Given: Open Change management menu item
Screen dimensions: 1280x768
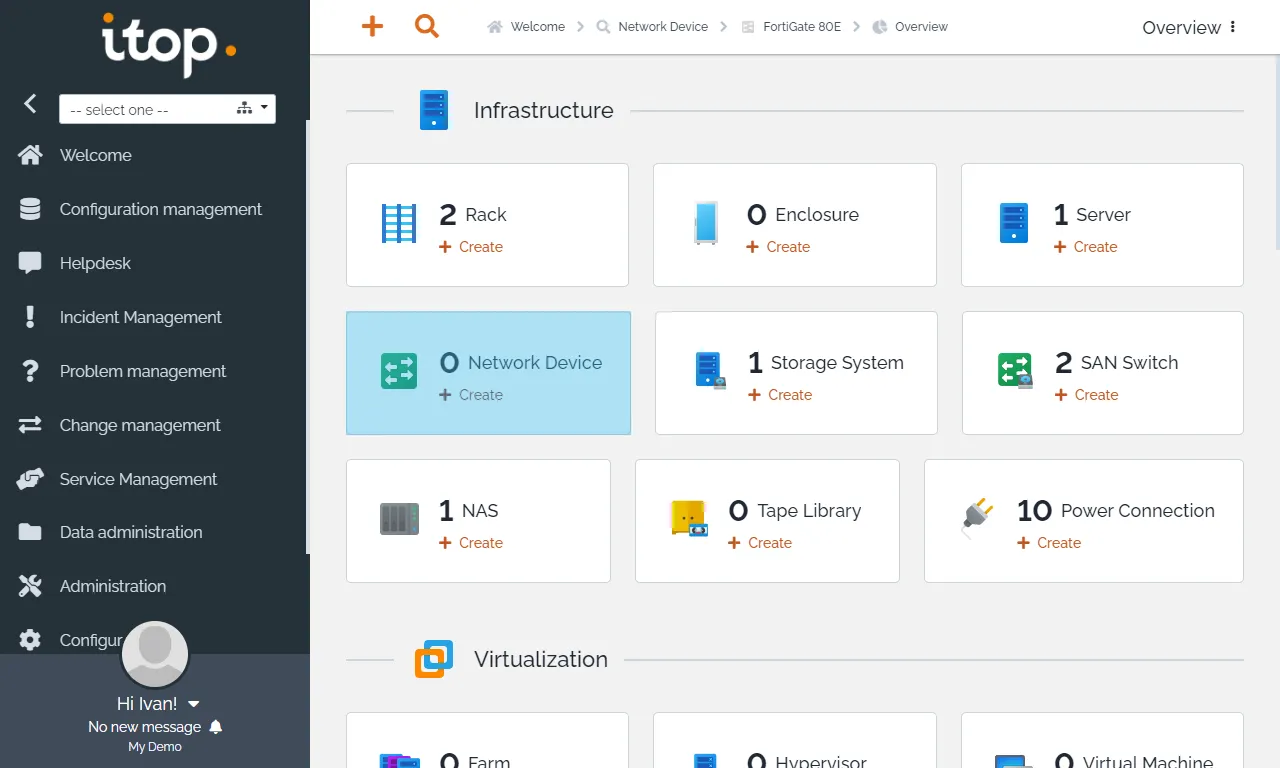Looking at the screenshot, I should (140, 425).
